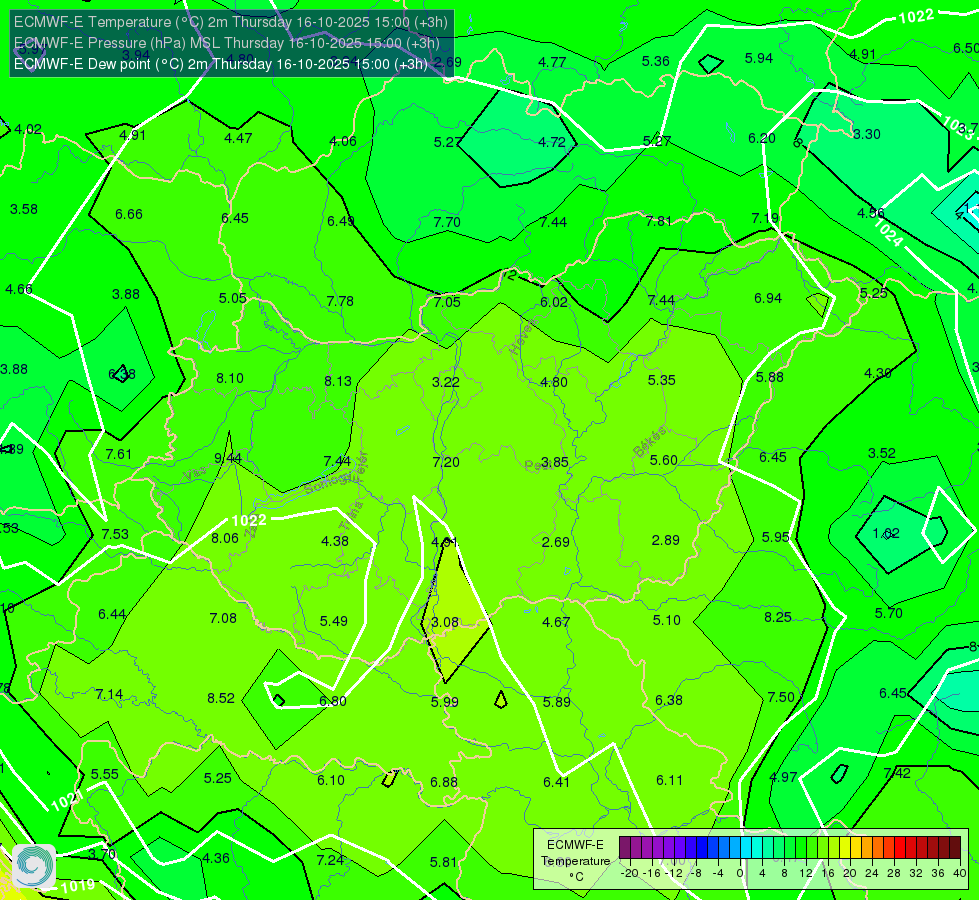Click the dew point value 7.20
Image resolution: width=979 pixels, height=900 pixels.
click(446, 462)
